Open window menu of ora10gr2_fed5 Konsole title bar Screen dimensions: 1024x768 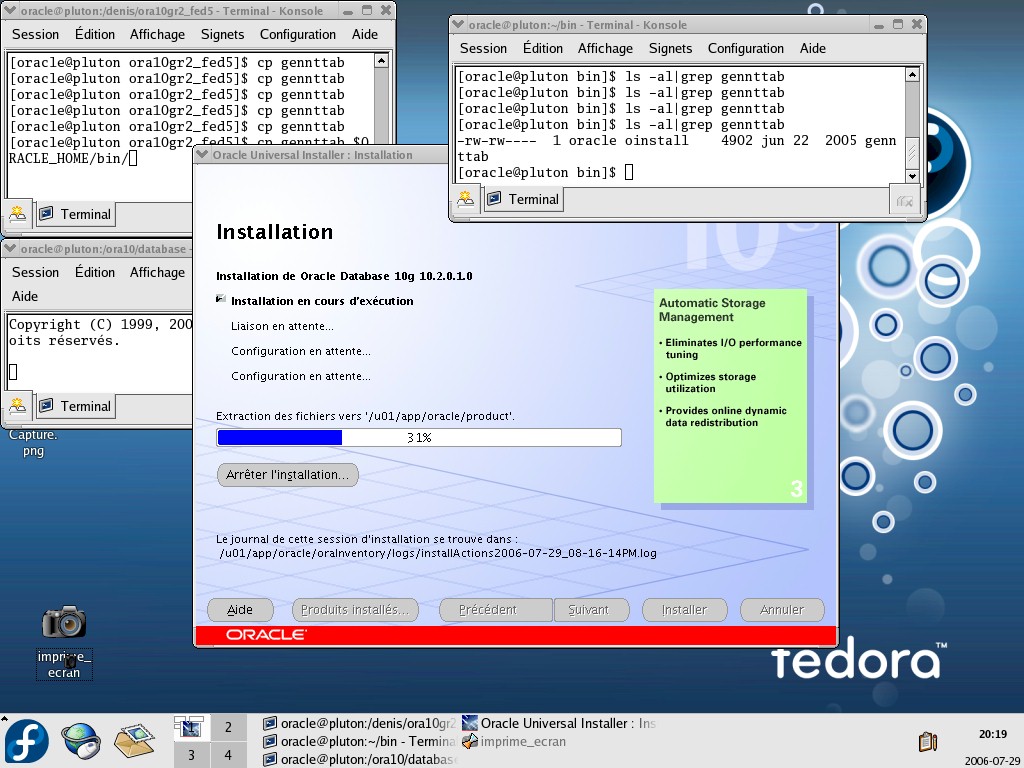pos(10,10)
